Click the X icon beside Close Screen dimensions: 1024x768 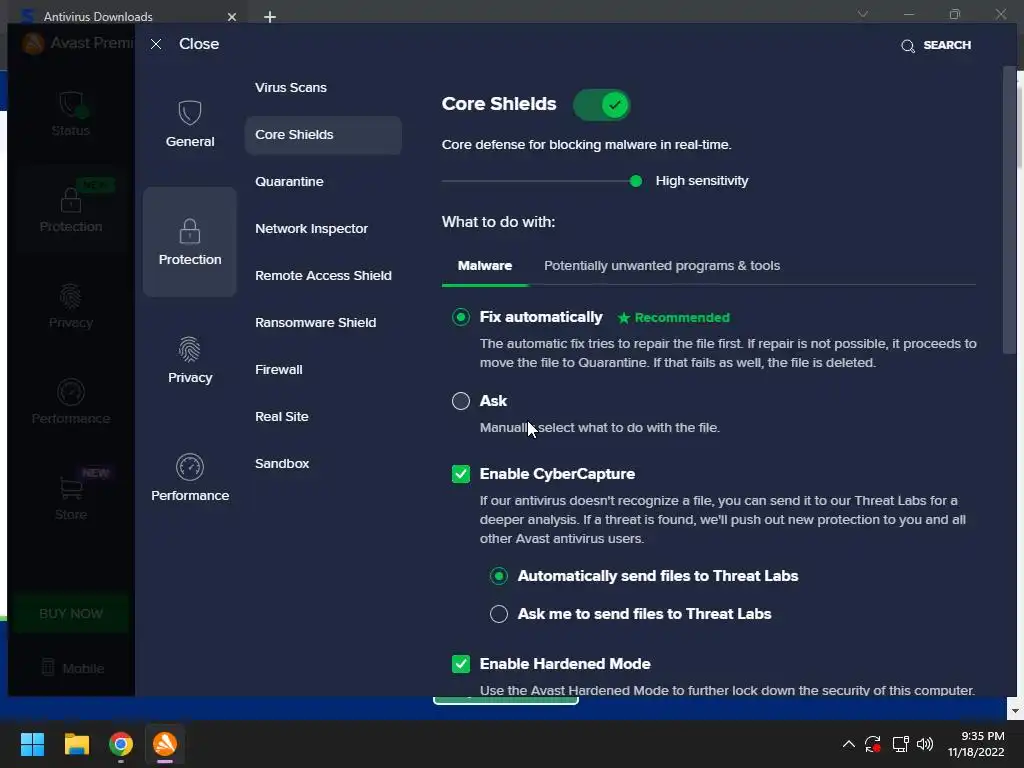point(156,44)
